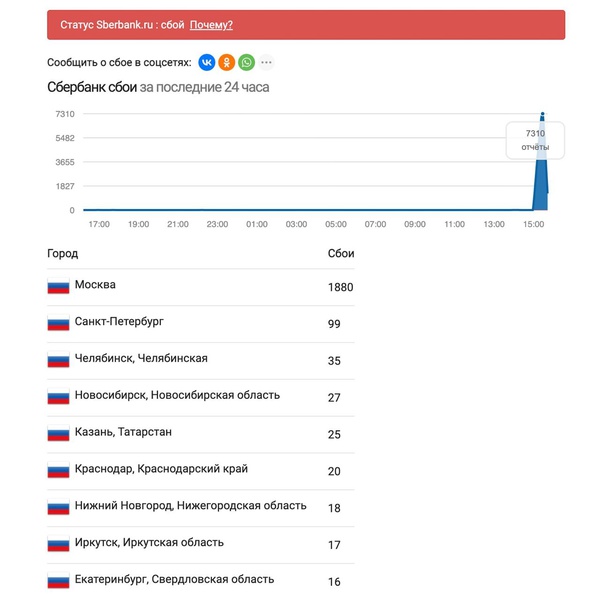Viewport: 593px width, 600px height.
Task: Click the 7310 отчёты tooltip
Action: 535,140
